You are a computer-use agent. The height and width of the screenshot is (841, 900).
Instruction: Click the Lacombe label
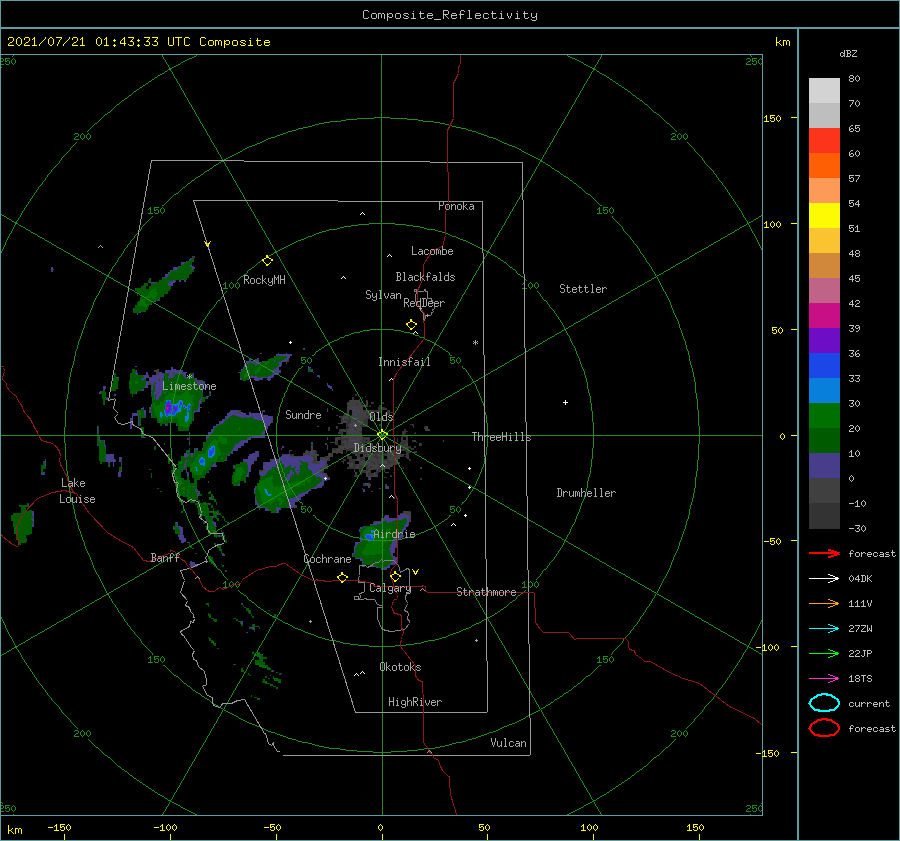[x=432, y=251]
